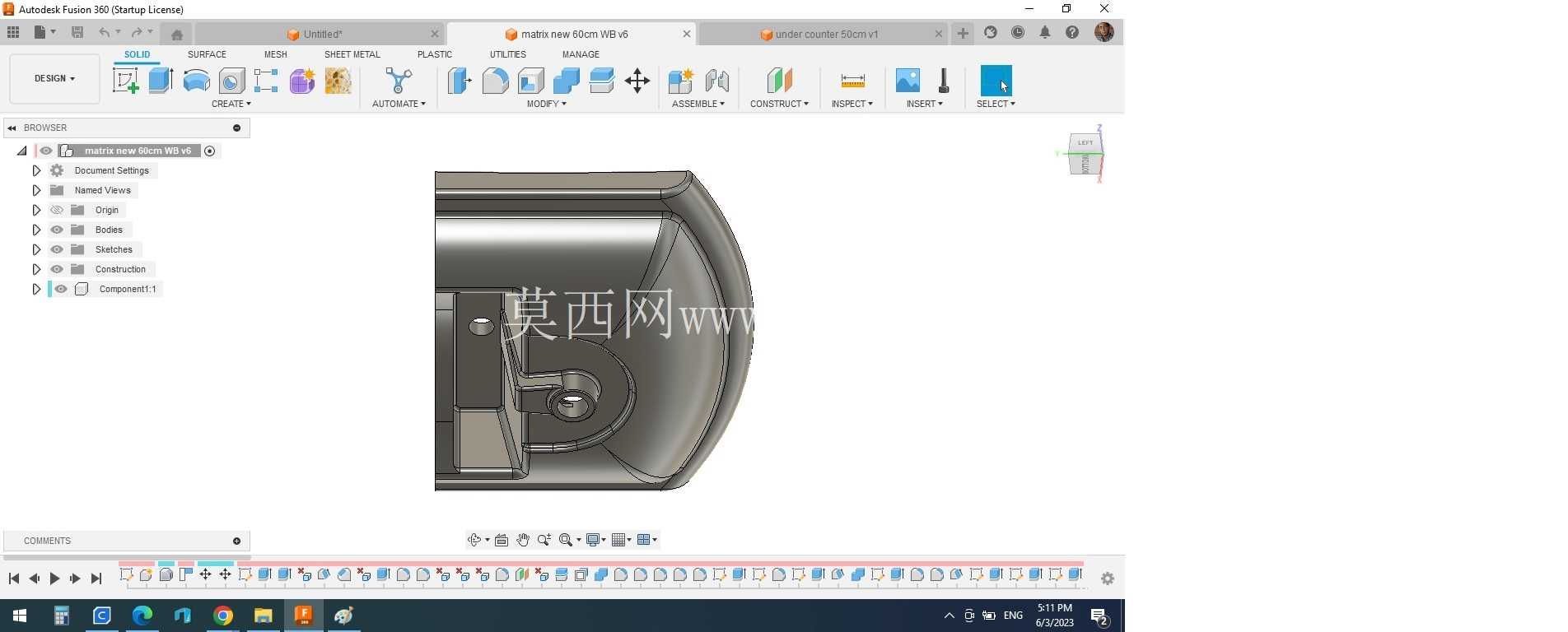Expand the Sketches folder
This screenshot has height=632, width=1568.
36,249
